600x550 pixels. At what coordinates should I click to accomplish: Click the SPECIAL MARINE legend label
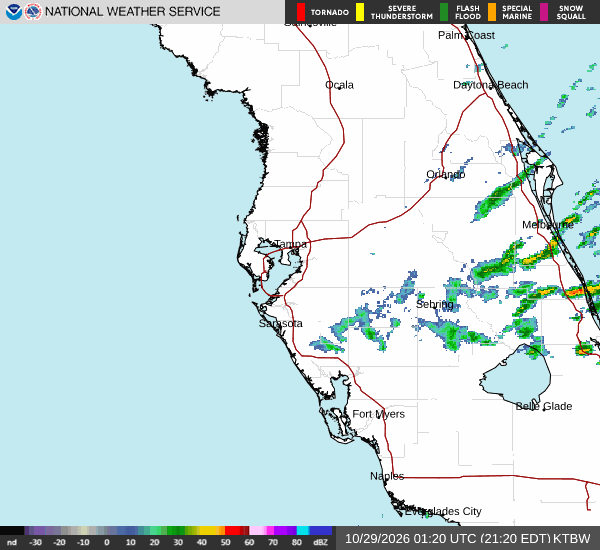[x=517, y=12]
